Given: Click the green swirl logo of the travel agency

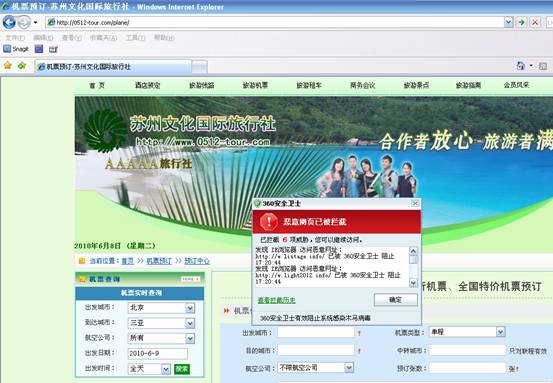Looking at the screenshot, I should [105, 130].
